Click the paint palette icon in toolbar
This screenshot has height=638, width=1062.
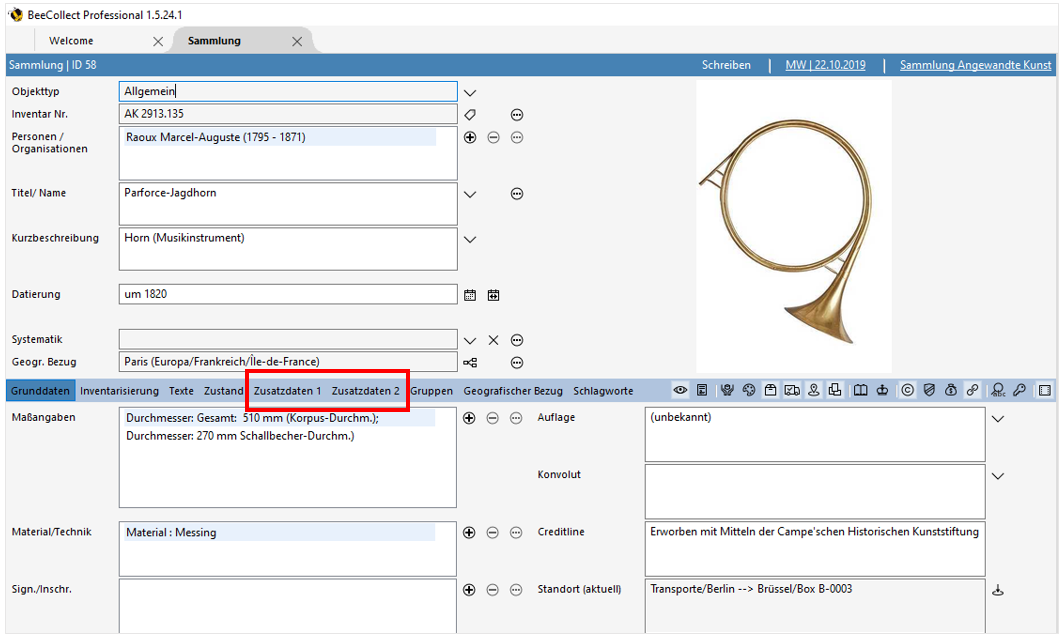click(749, 391)
